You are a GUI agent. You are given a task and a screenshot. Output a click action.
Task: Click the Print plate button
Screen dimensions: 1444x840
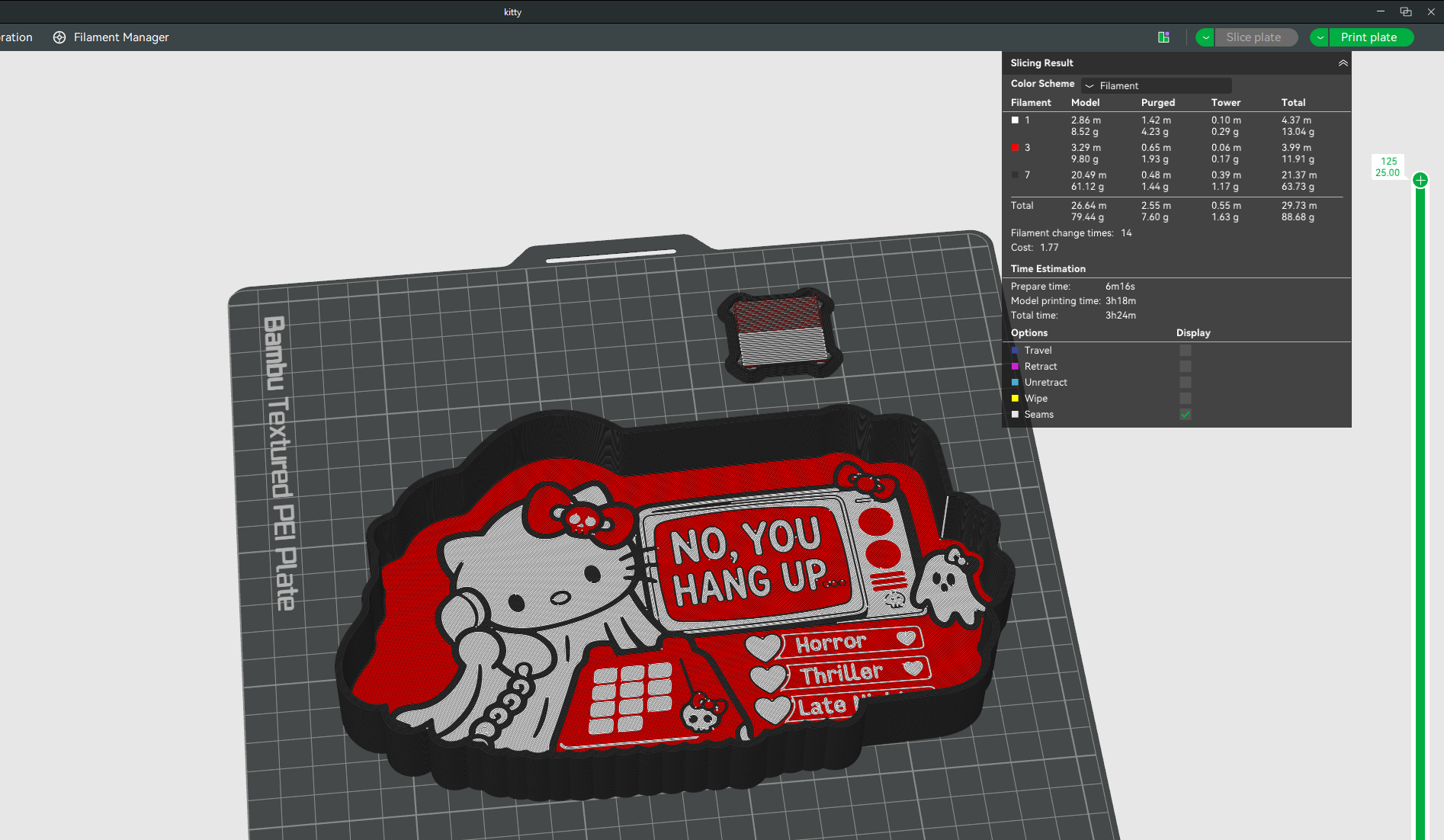point(1369,37)
